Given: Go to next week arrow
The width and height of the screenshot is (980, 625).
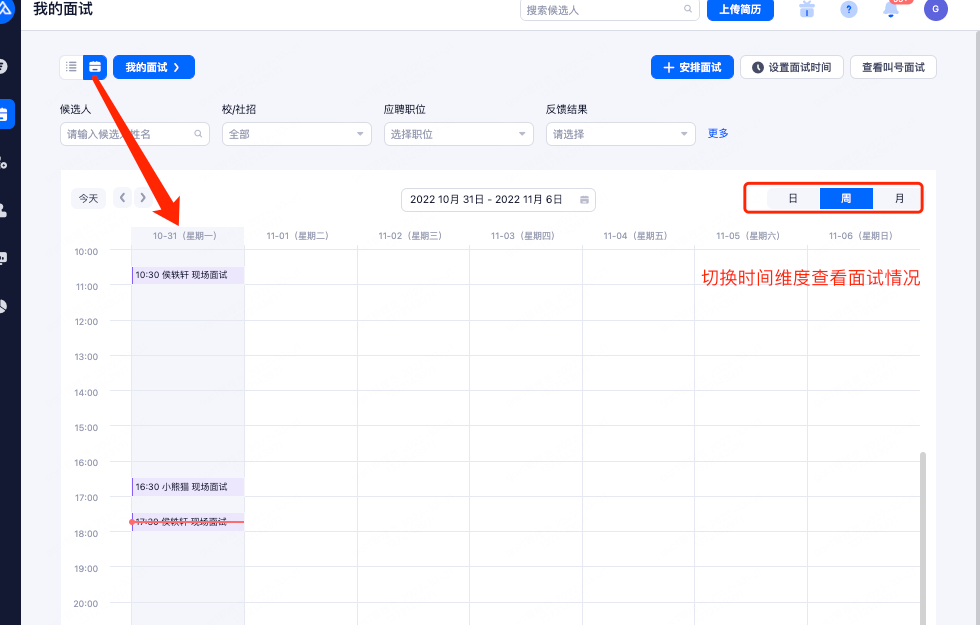Looking at the screenshot, I should (x=143, y=198).
